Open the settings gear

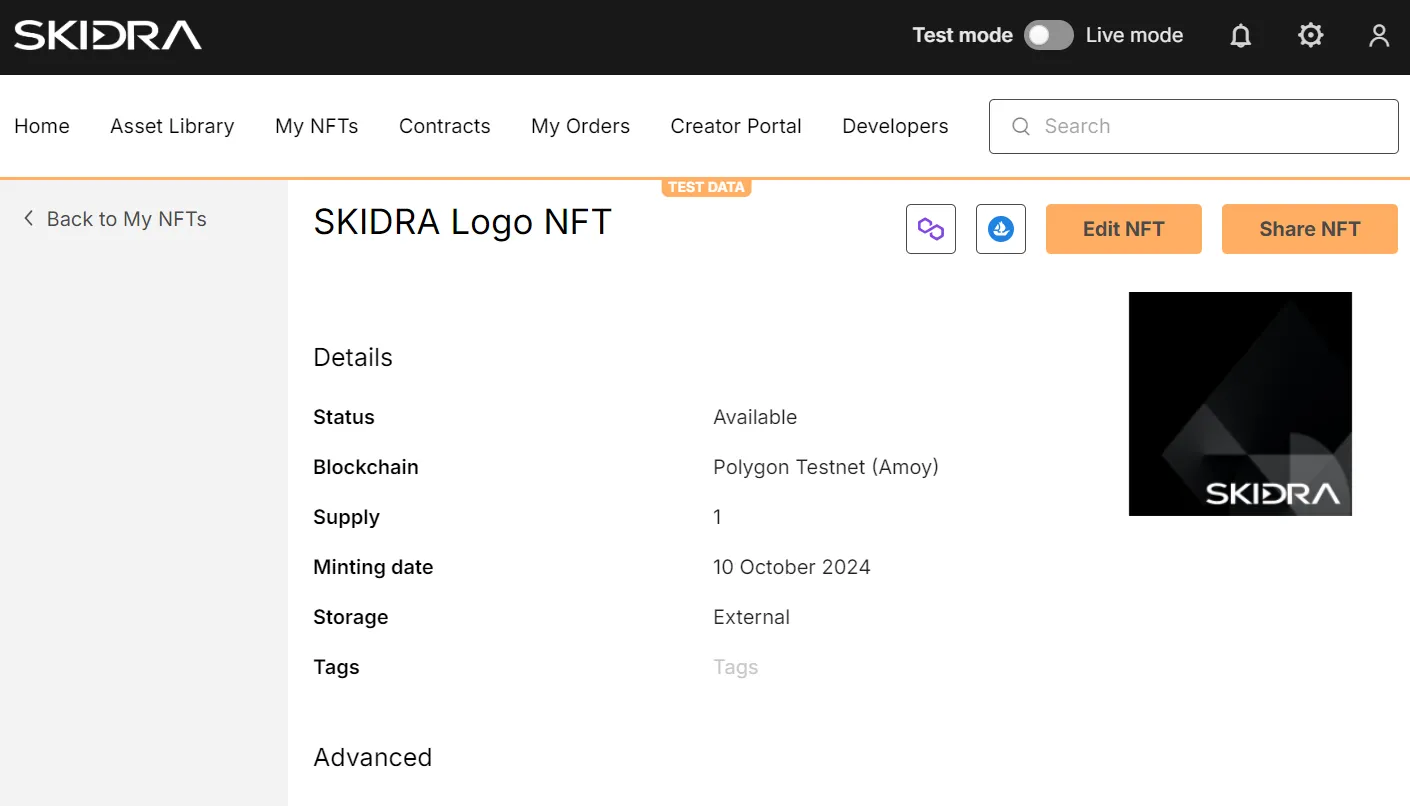[1310, 36]
